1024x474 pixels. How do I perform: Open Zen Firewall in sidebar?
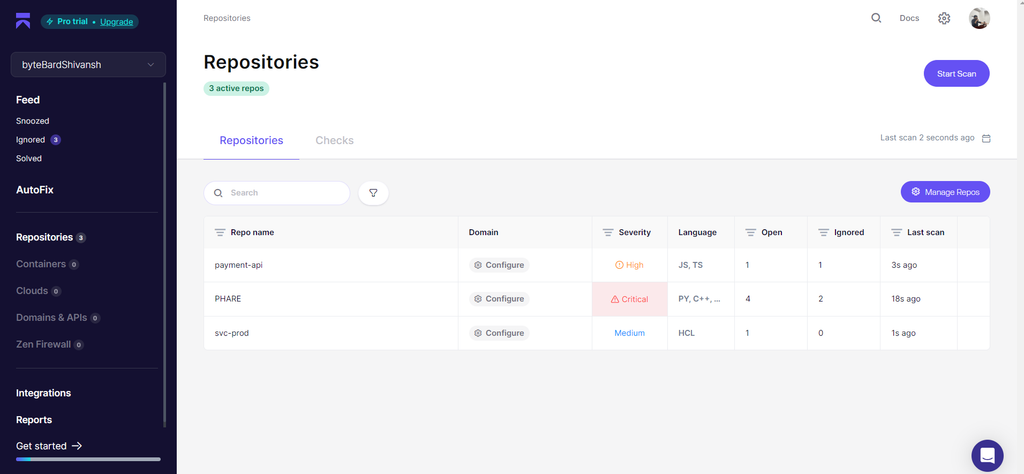(43, 345)
